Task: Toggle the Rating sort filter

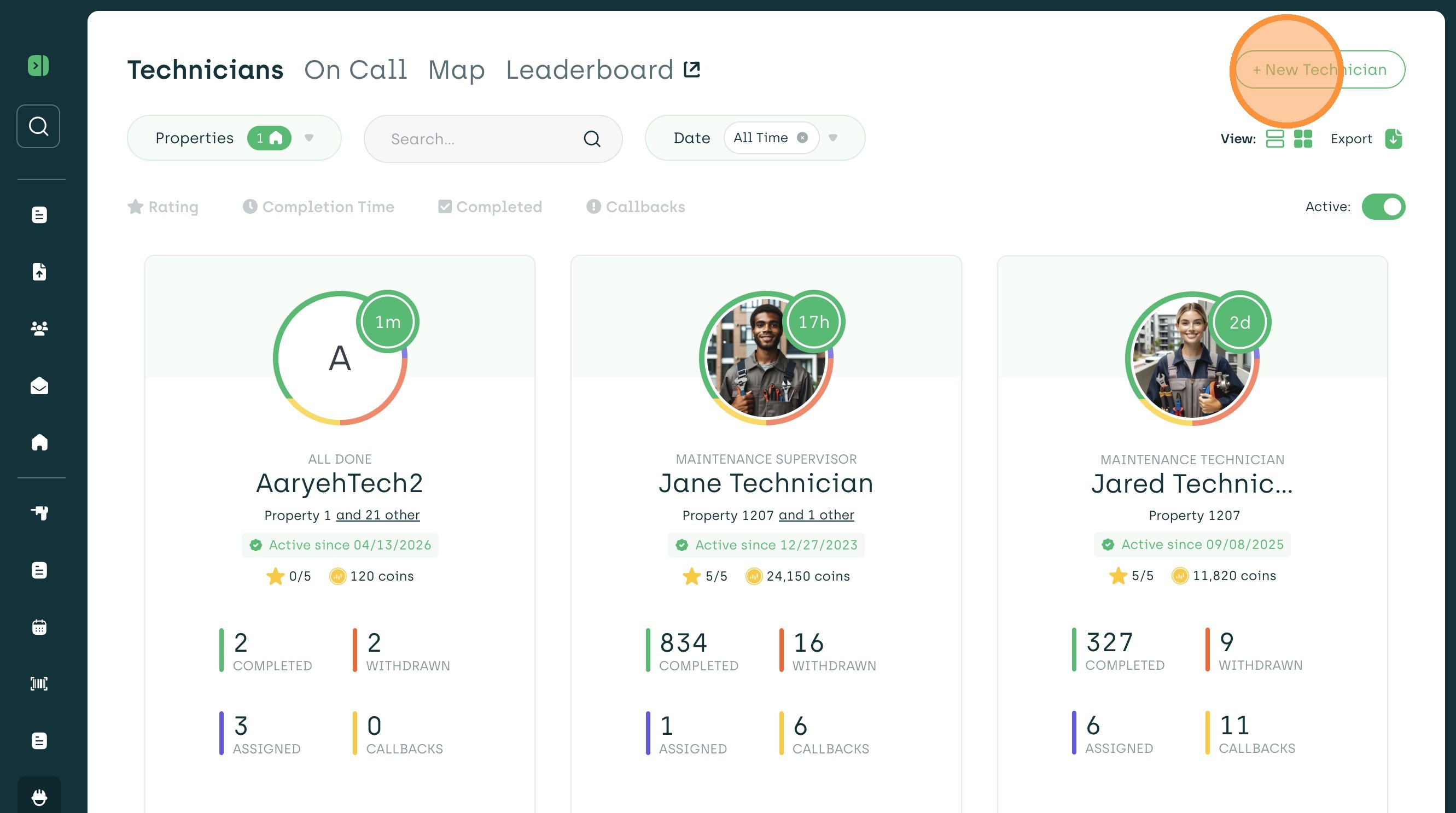Action: click(163, 207)
